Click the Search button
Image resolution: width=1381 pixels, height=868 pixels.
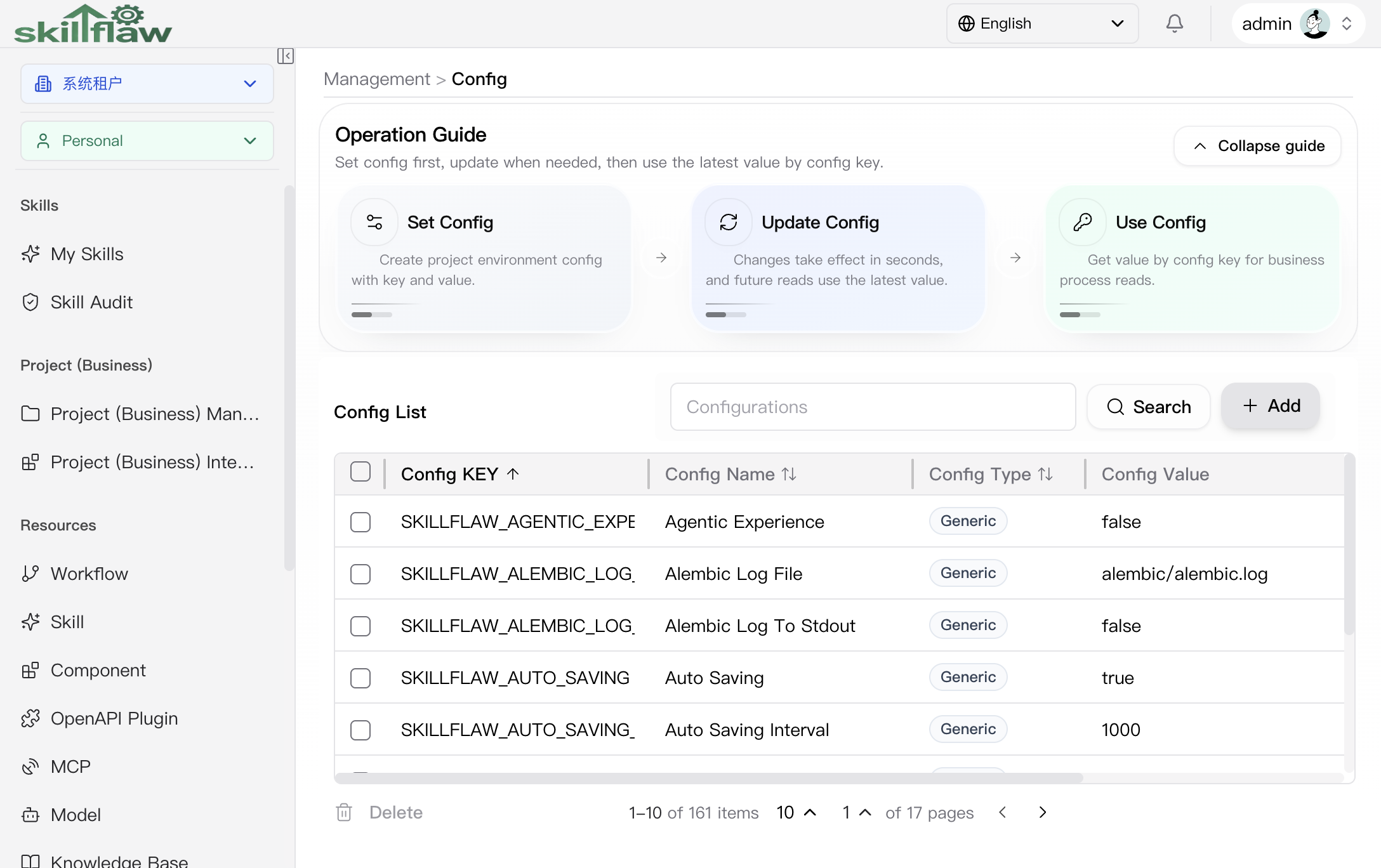[x=1149, y=407]
